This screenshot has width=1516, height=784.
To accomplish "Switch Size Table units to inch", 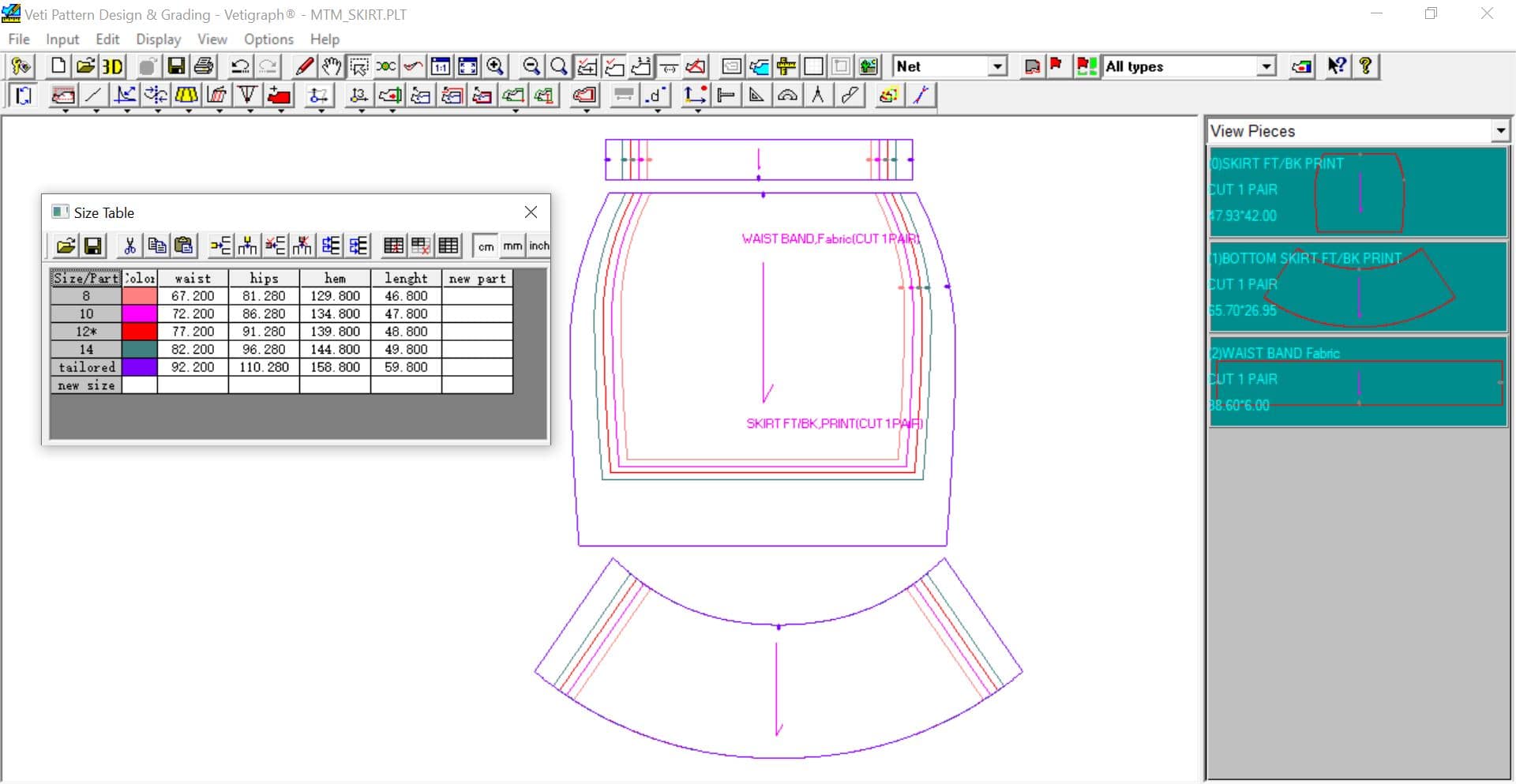I will point(538,246).
